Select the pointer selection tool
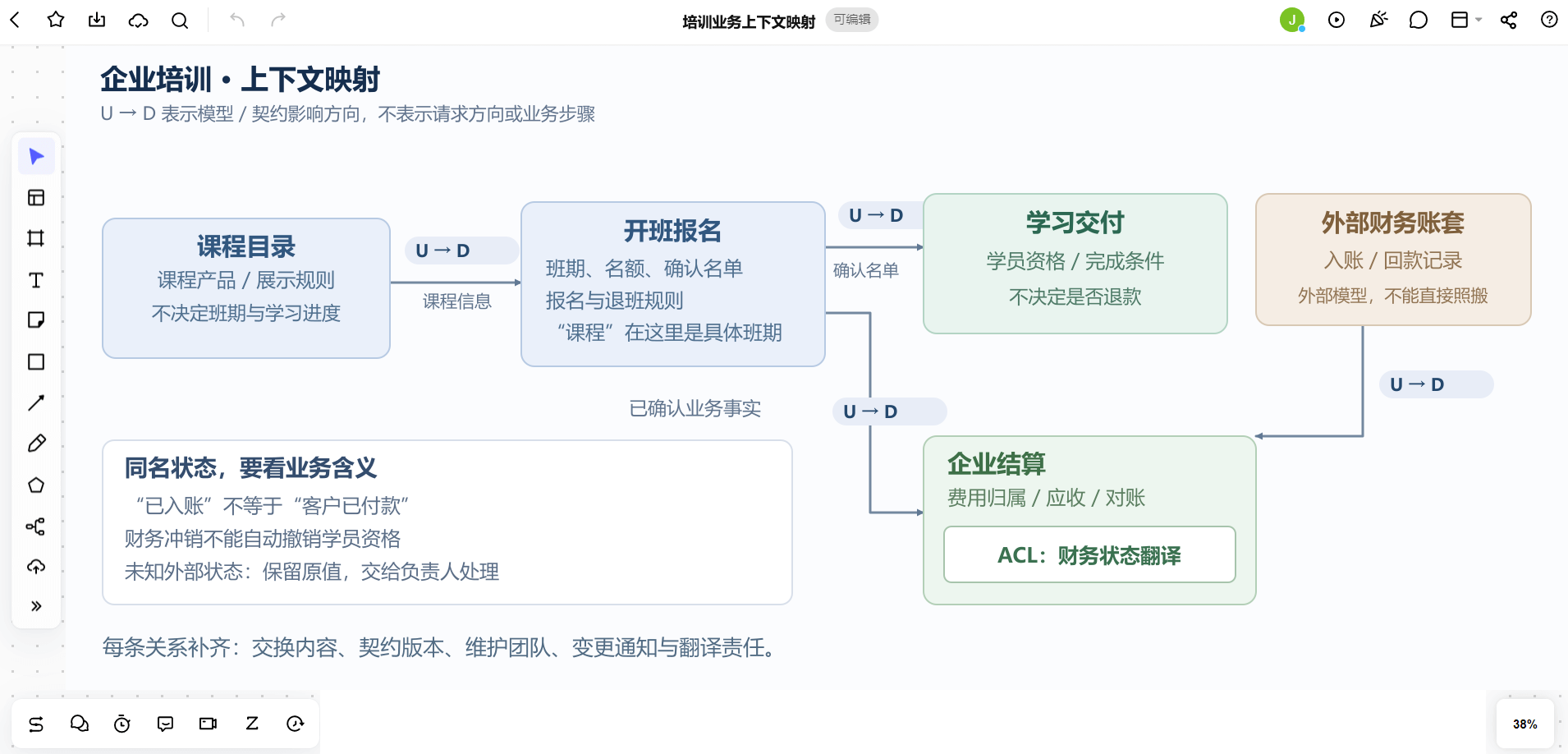 (36, 156)
